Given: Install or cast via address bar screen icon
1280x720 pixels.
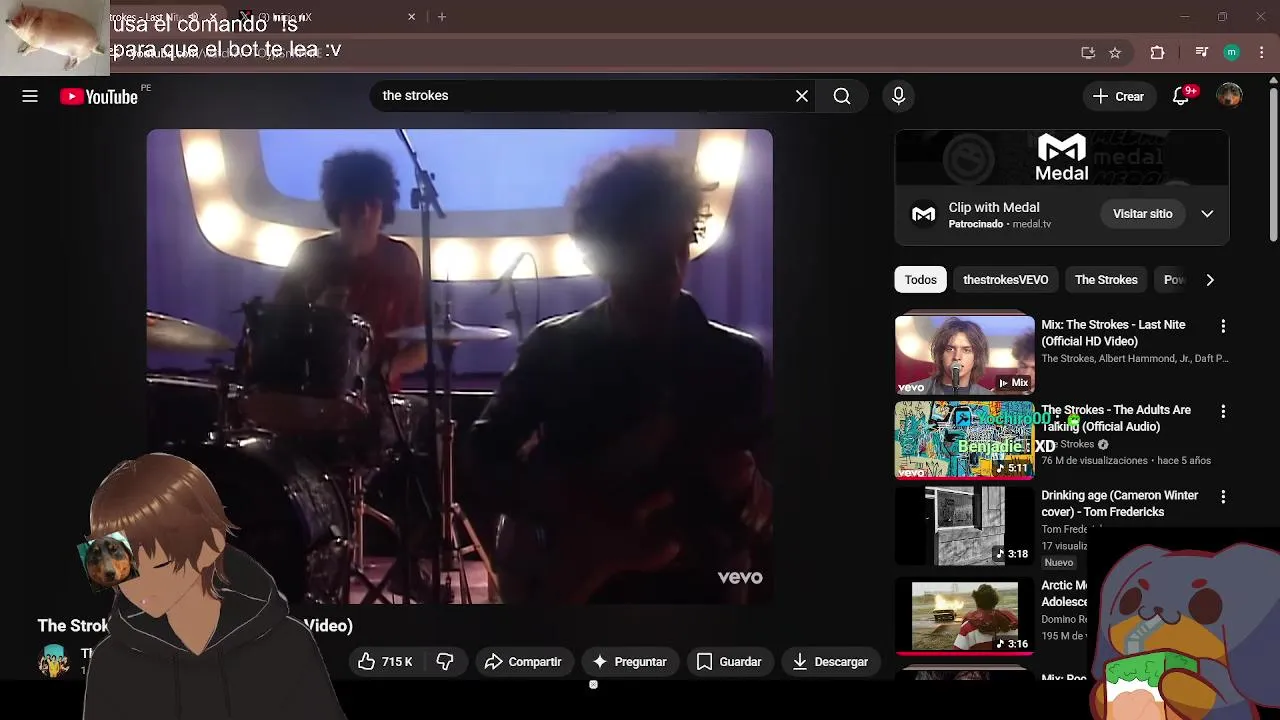Looking at the screenshot, I should click(x=1088, y=53).
